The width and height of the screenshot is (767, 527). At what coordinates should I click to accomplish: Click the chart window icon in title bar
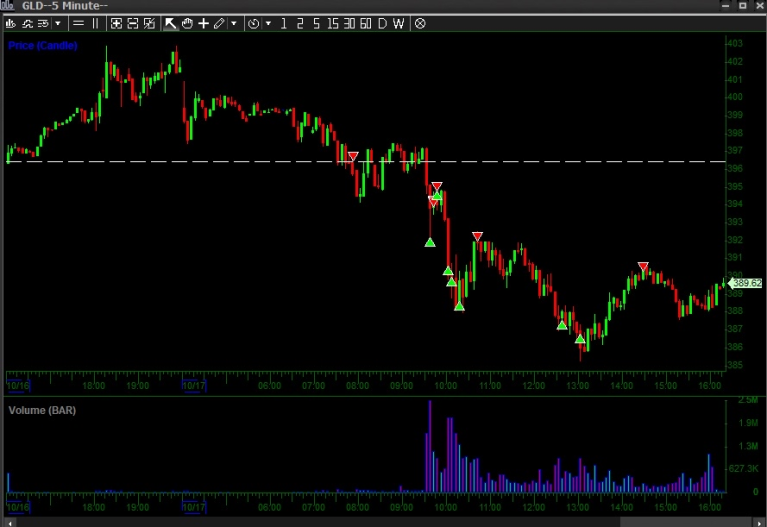(7, 5)
